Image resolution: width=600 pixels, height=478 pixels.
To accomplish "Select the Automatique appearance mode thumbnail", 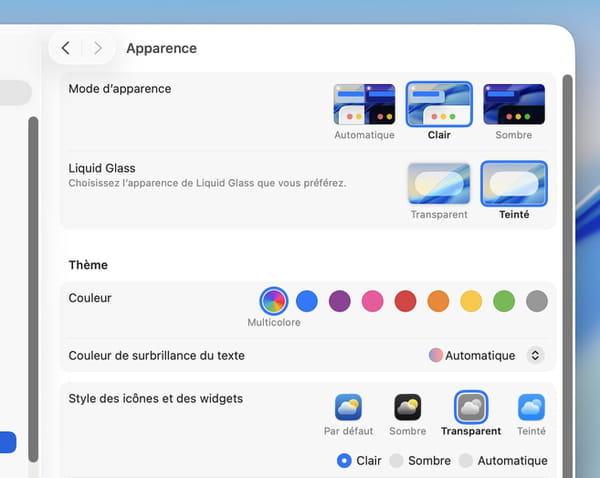I will [x=364, y=105].
